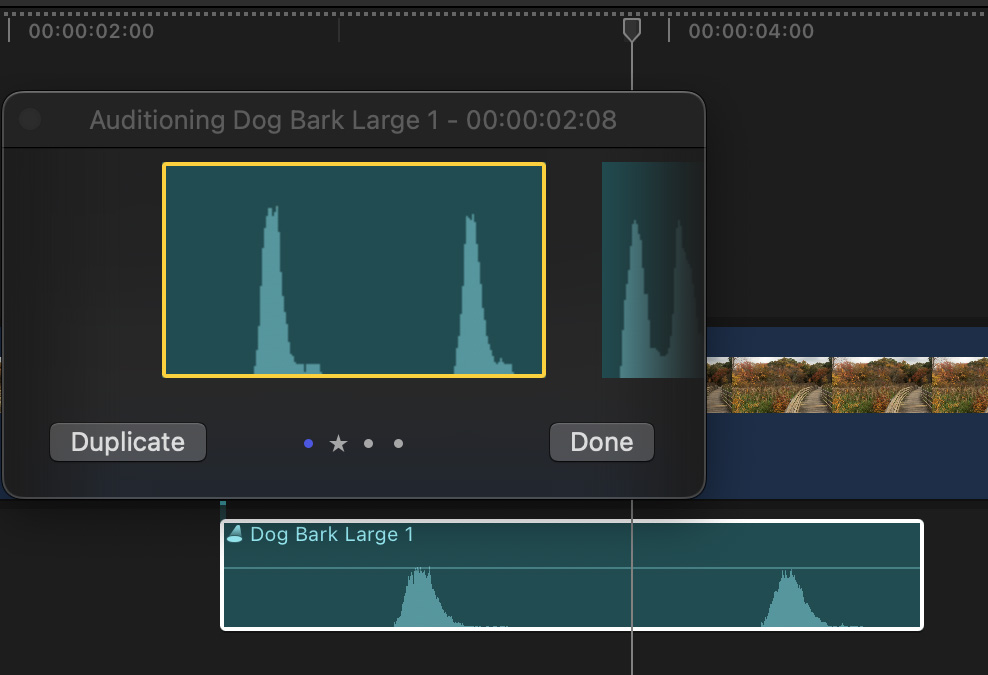Choose the next audition waveform on the right
The image size is (988, 675).
point(652,270)
